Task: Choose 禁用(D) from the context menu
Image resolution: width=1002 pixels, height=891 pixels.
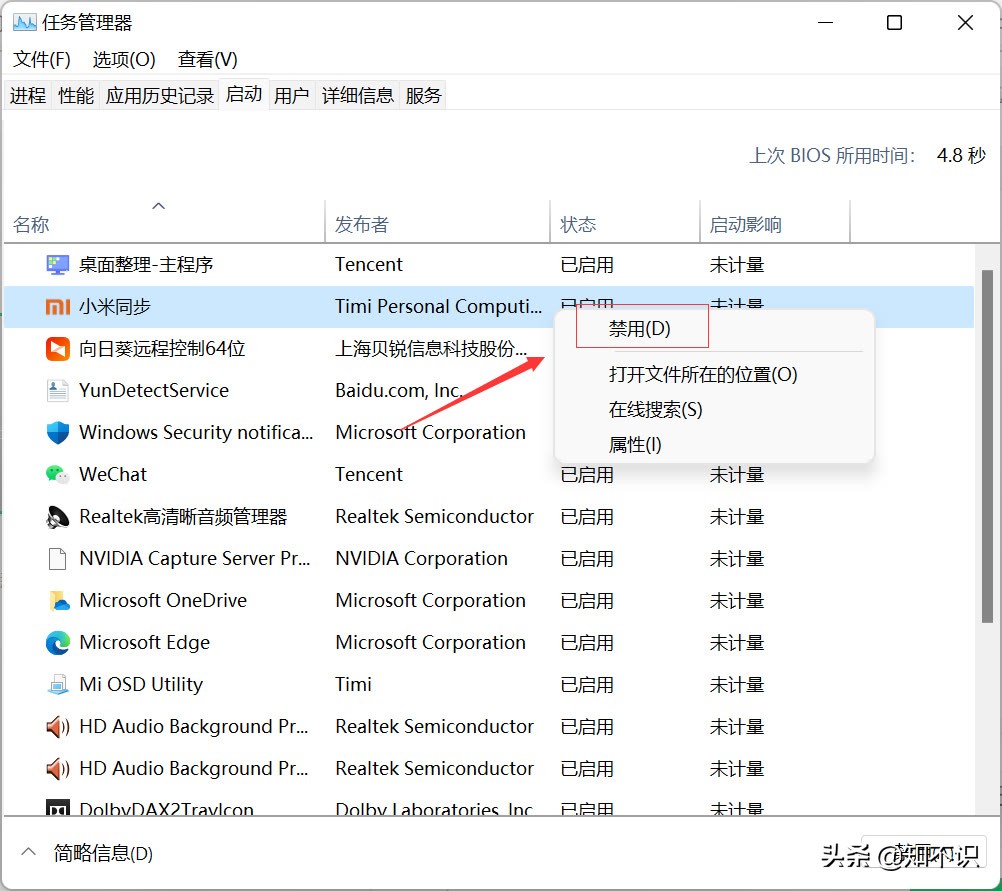Action: click(x=641, y=330)
